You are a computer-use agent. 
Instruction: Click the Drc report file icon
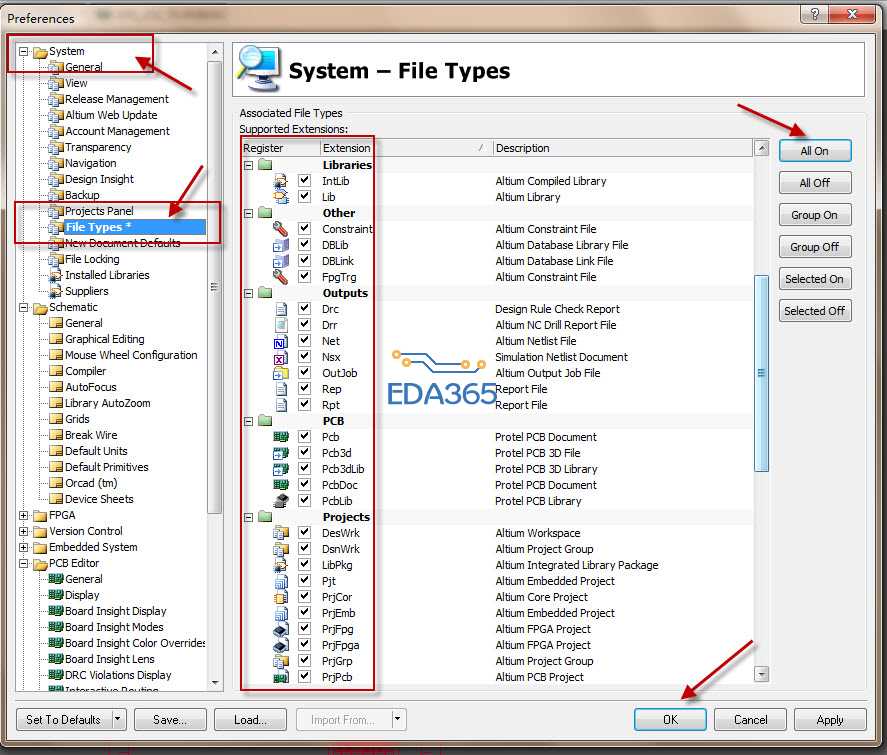pos(281,309)
